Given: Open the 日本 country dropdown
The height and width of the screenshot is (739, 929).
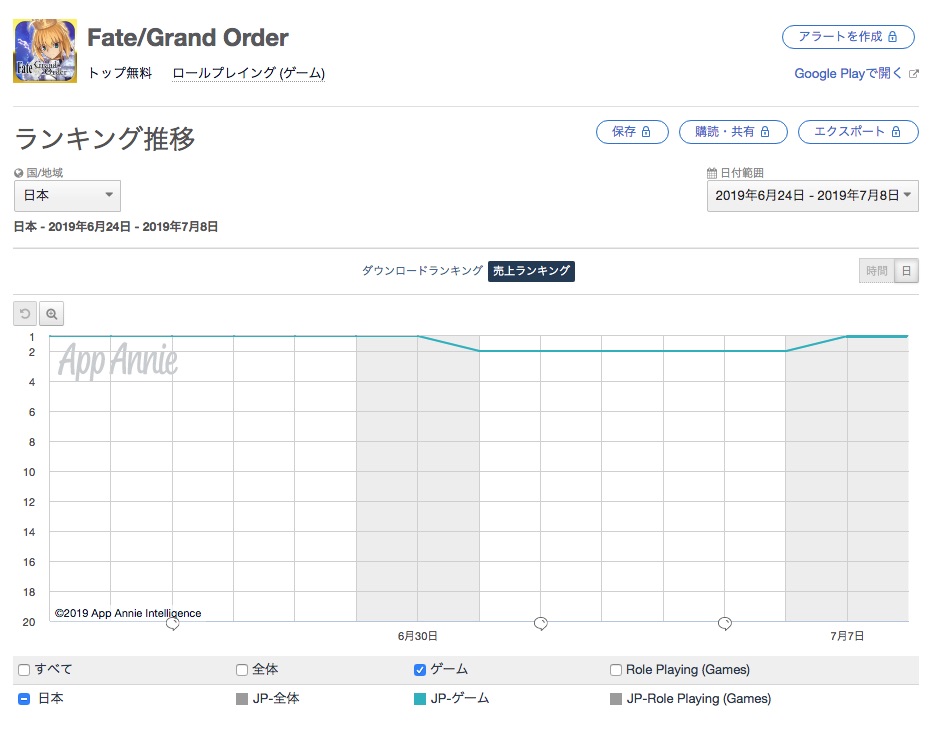Looking at the screenshot, I should pos(68,196).
